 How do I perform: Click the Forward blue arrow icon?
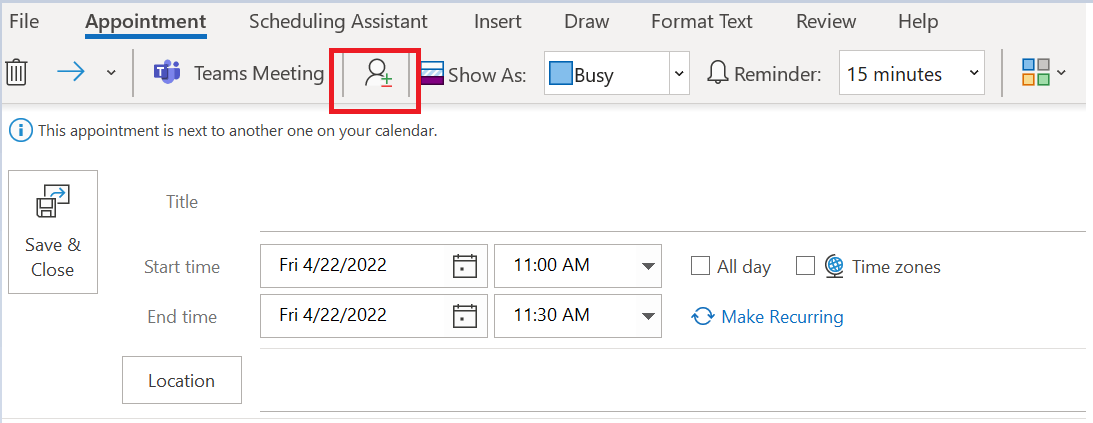[x=70, y=72]
